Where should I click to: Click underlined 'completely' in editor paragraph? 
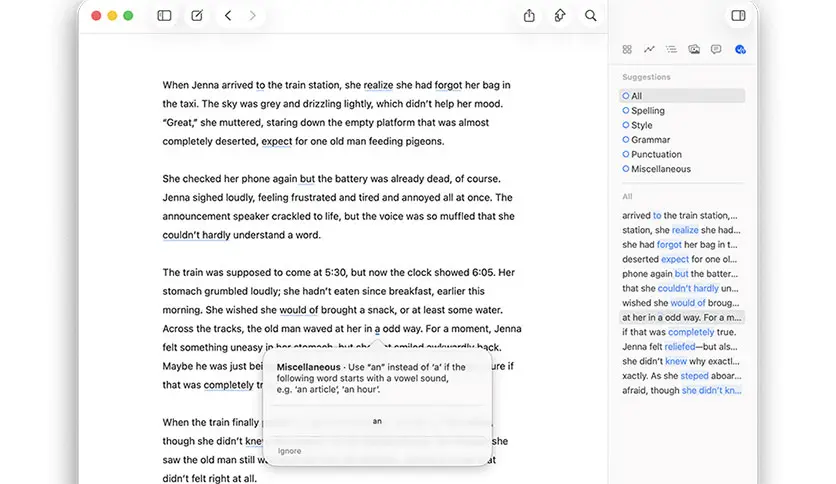[229, 385]
